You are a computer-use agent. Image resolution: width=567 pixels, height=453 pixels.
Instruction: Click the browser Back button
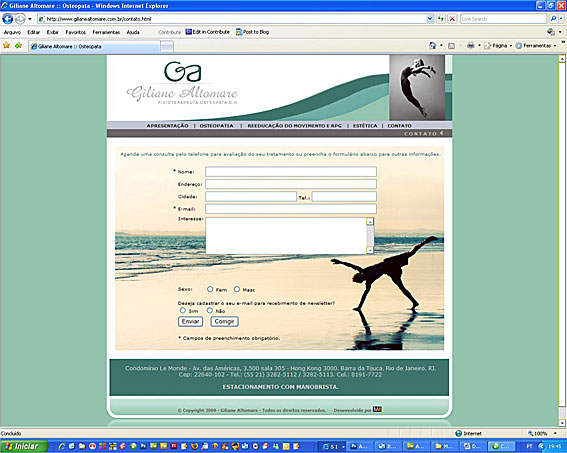(8, 18)
